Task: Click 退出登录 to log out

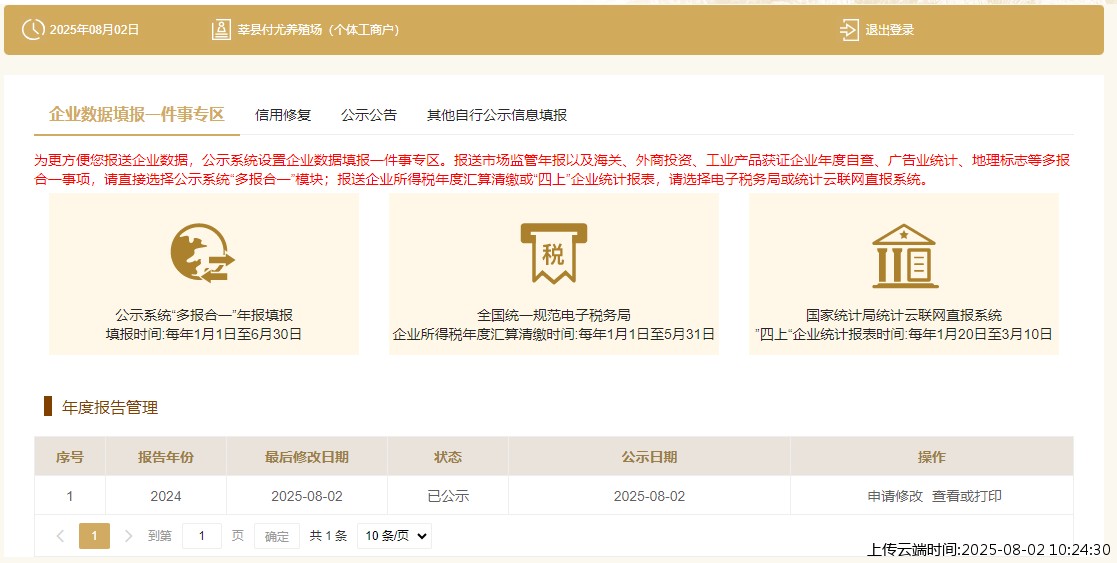Action: click(x=890, y=30)
